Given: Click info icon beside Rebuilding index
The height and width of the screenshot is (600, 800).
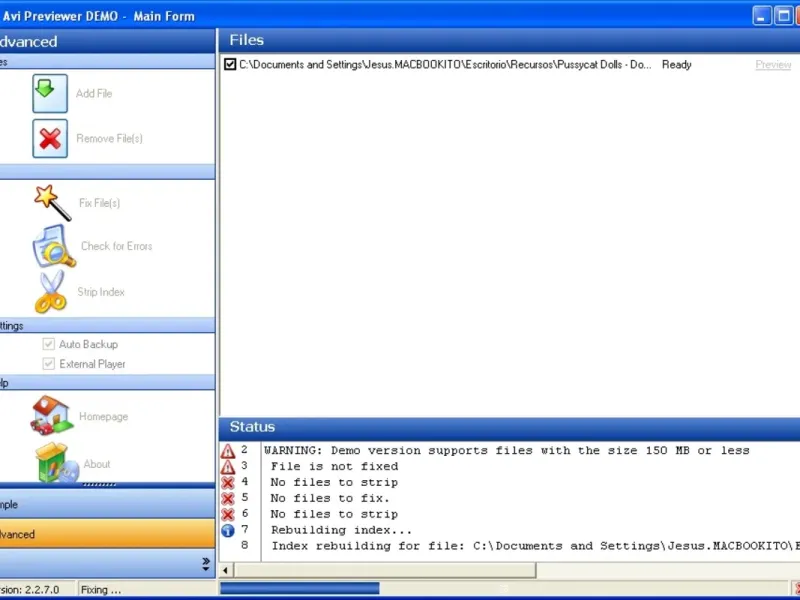Looking at the screenshot, I should [228, 531].
